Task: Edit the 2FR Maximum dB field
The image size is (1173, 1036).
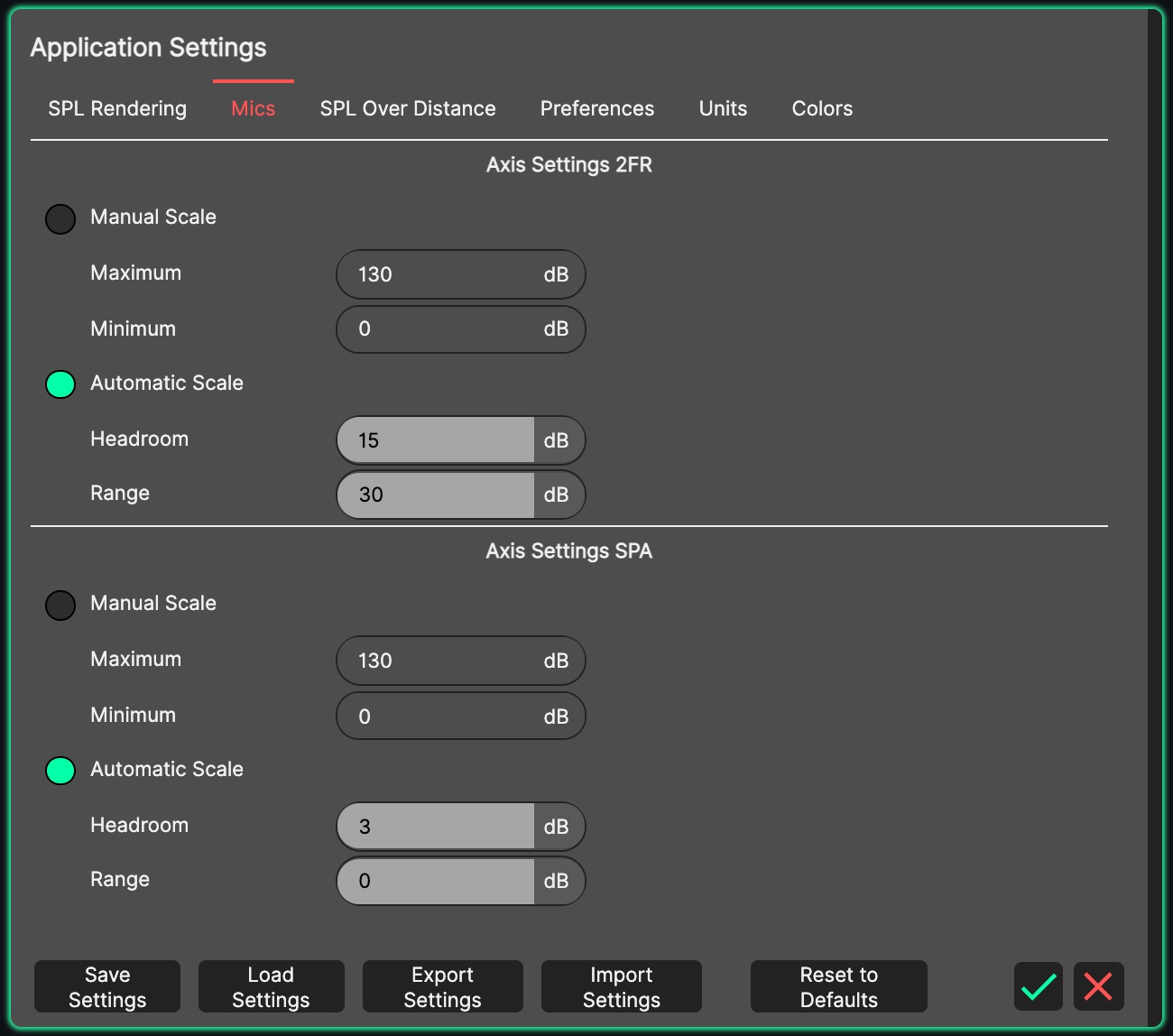Action: point(461,274)
